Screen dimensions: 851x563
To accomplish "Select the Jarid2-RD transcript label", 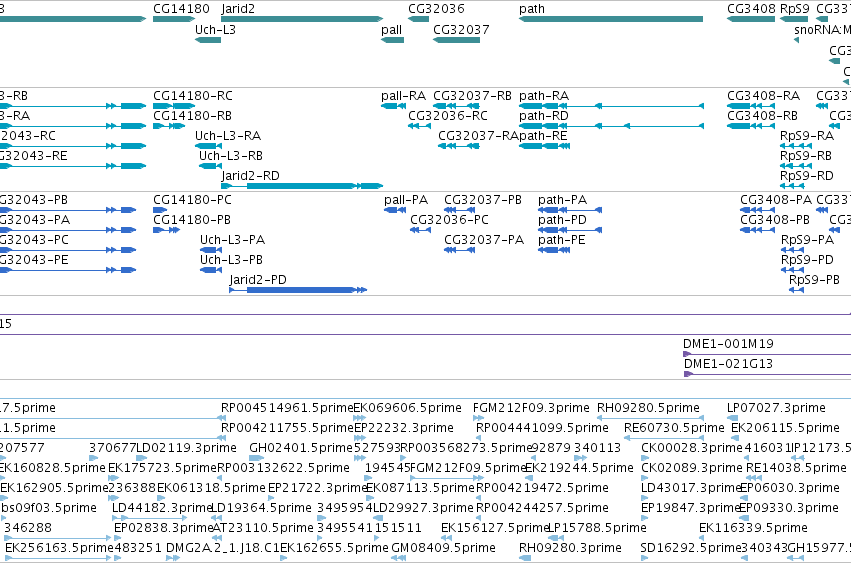I will (250, 175).
